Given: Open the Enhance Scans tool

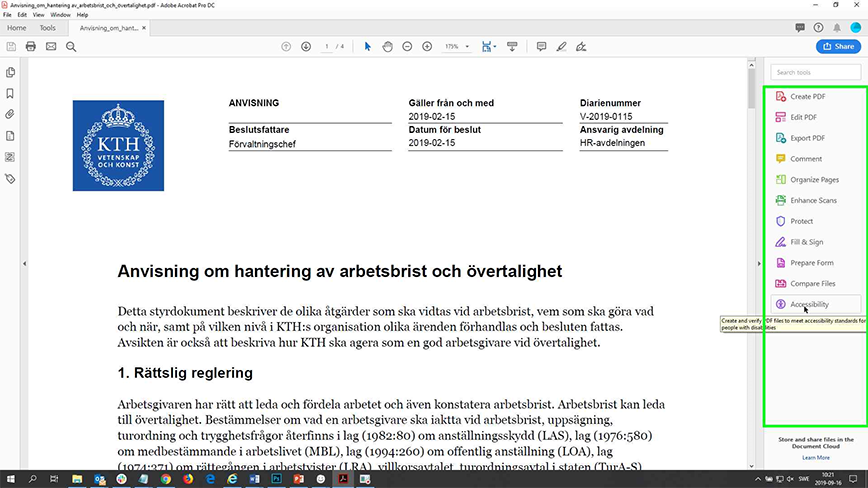Looking at the screenshot, I should 815,200.
